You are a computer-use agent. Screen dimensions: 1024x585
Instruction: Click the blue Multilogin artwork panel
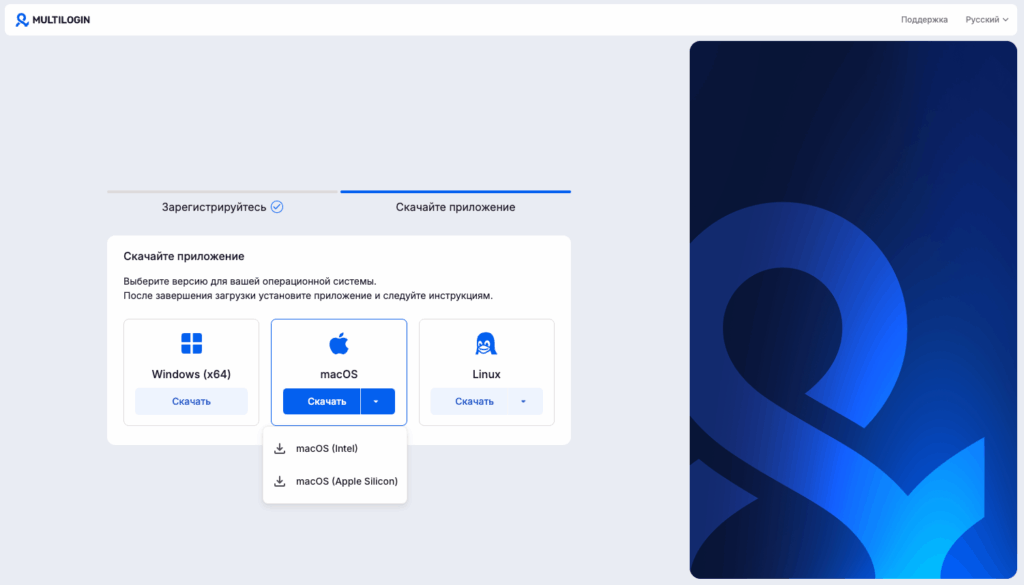pyautogui.click(x=853, y=309)
